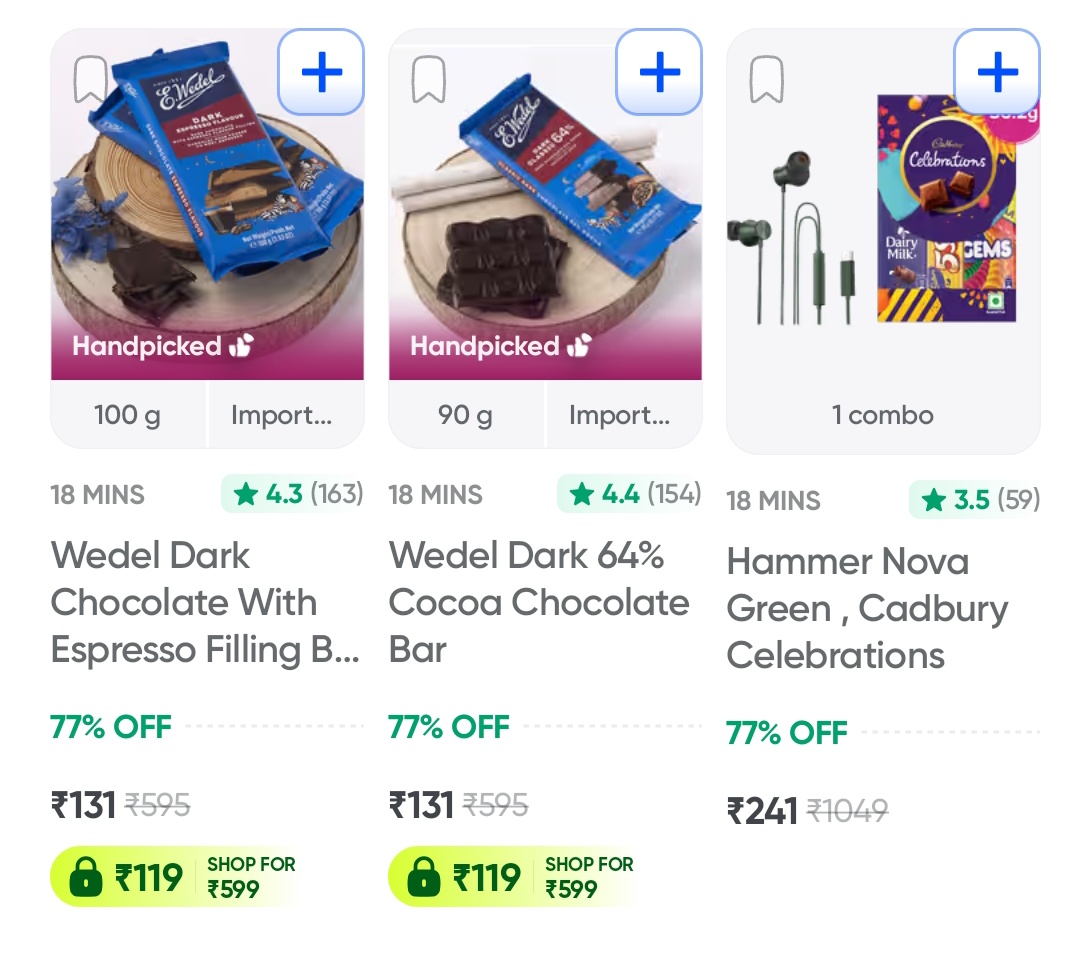The width and height of the screenshot is (1080, 953).
Task: Open the 1 combo variant selector
Action: (x=883, y=415)
